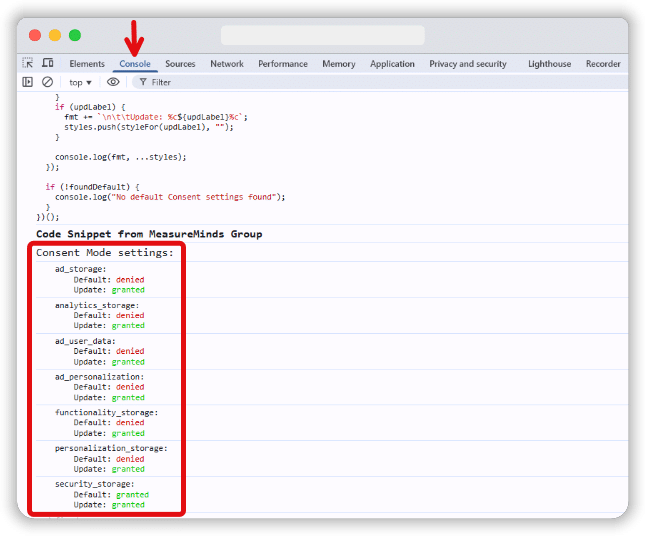The height and width of the screenshot is (536, 645).
Task: Open the top context dropdown
Action: tap(80, 83)
